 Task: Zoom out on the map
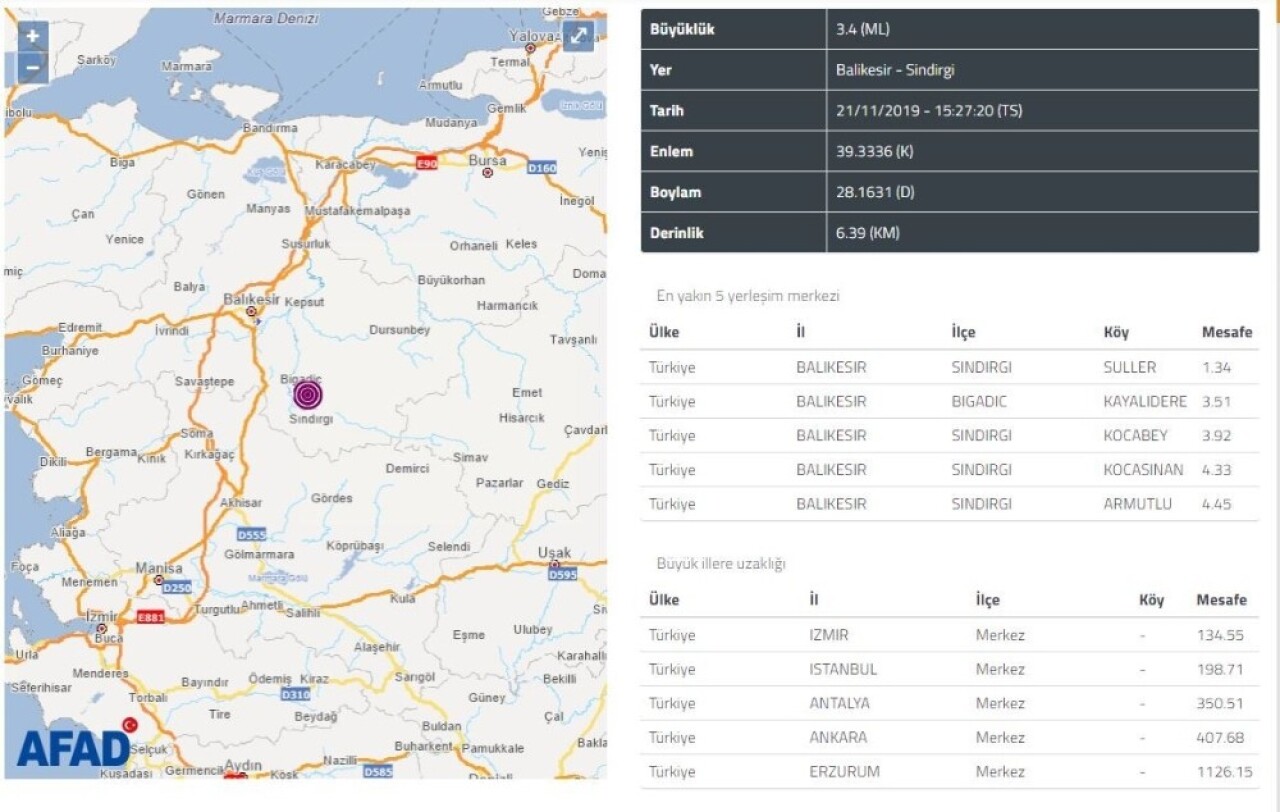click(x=32, y=67)
